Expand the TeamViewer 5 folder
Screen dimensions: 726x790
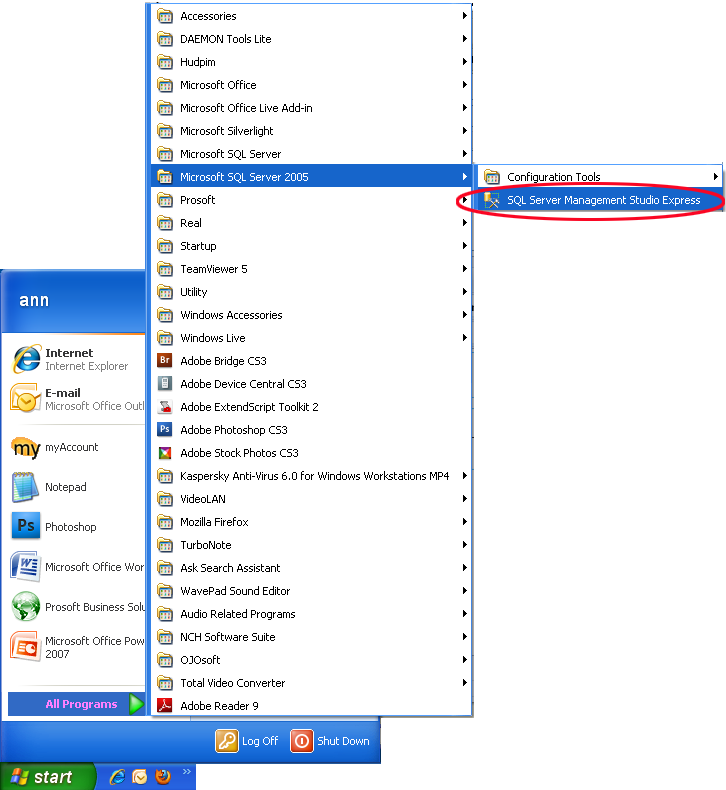click(x=213, y=269)
